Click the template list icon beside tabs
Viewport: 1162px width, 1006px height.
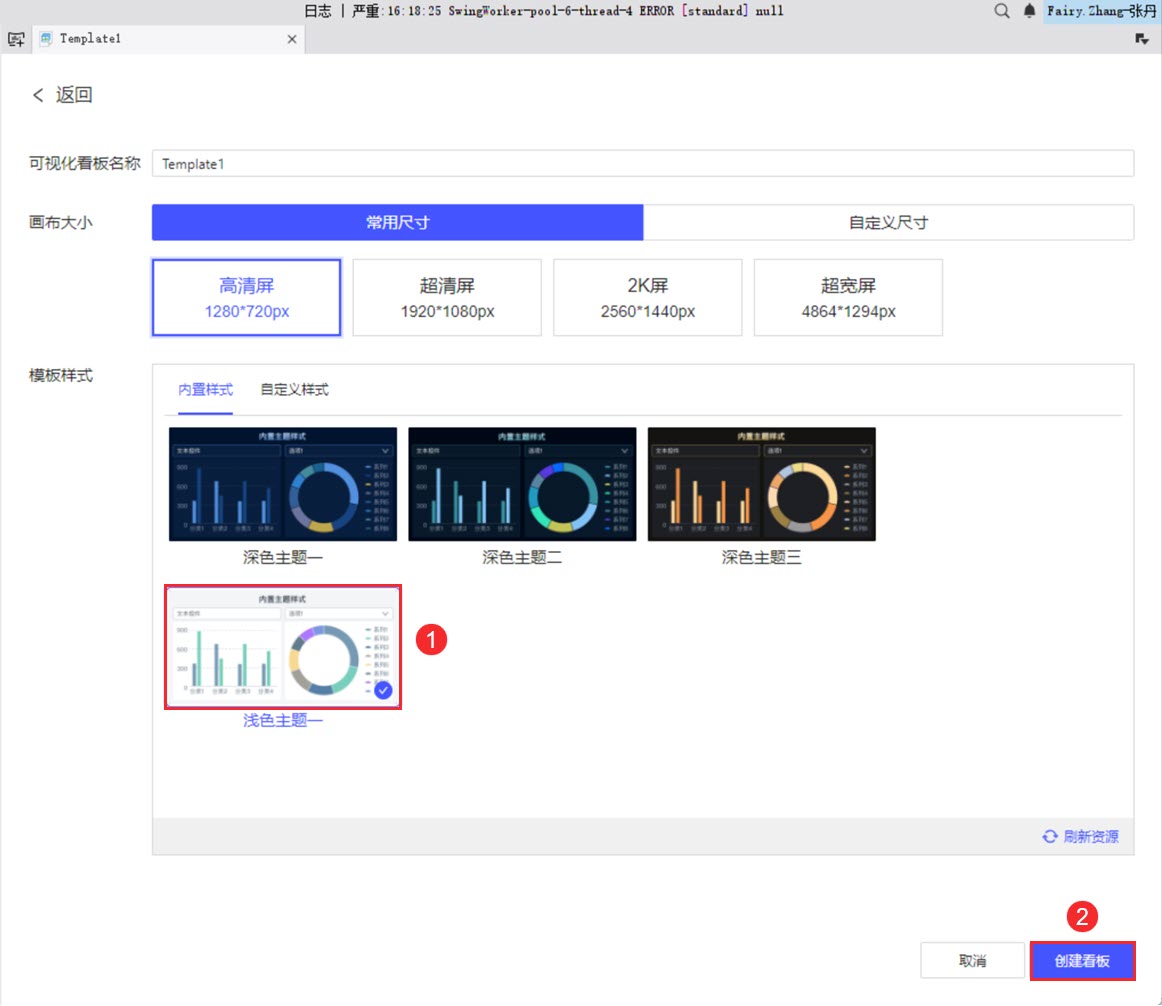tap(16, 39)
